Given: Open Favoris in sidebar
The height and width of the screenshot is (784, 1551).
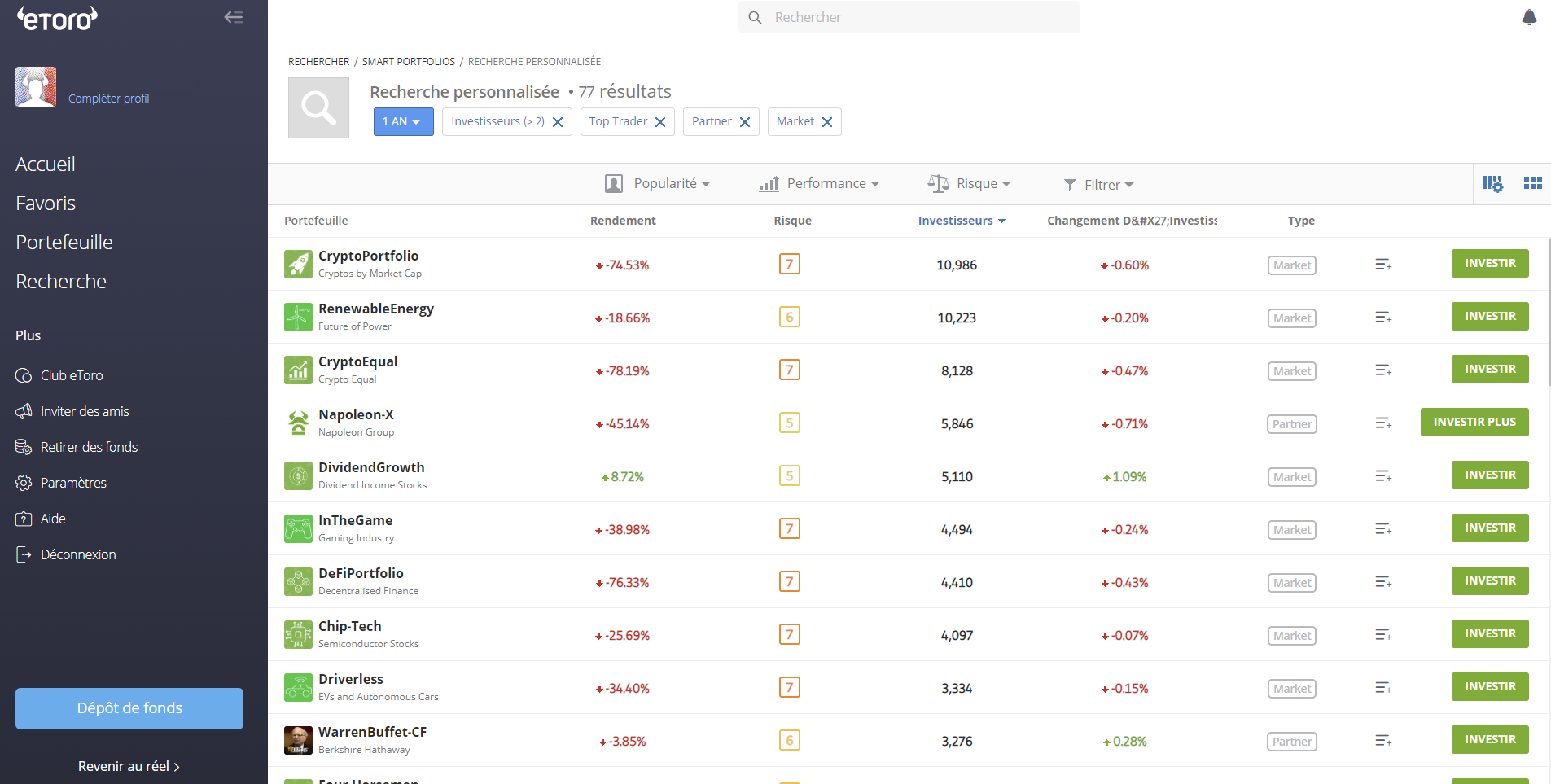Looking at the screenshot, I should tap(46, 204).
